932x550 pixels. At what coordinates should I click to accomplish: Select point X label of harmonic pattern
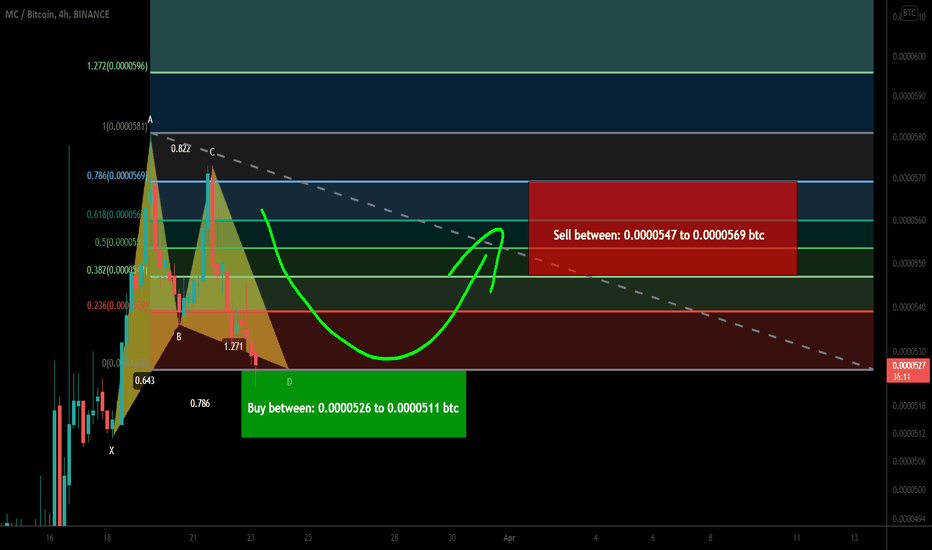(111, 451)
